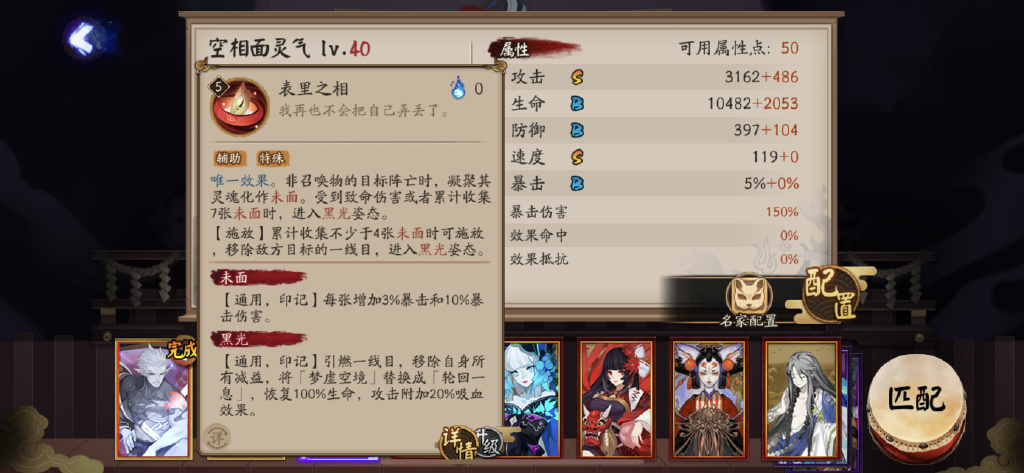The width and height of the screenshot is (1024, 473).
Task: Tap the health B-grade badge
Action: tap(577, 104)
